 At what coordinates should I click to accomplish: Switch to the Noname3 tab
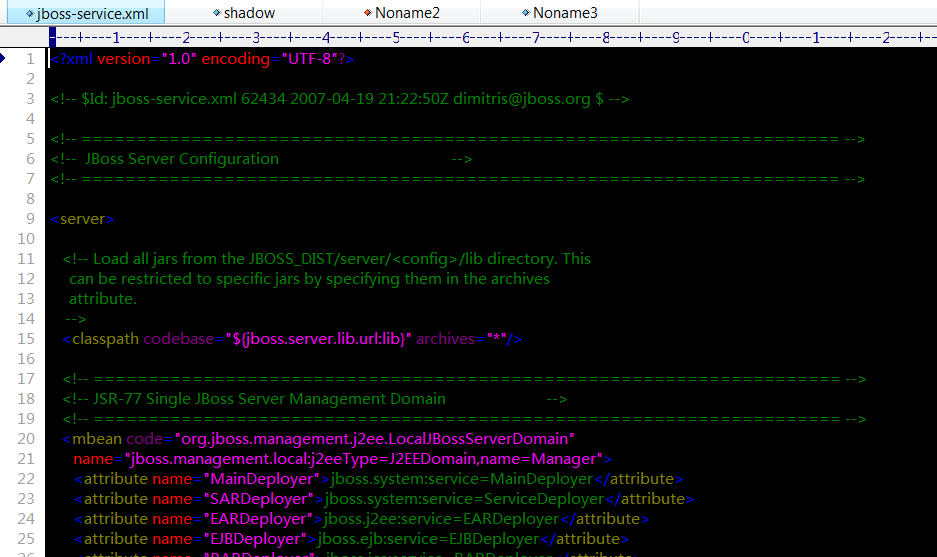[x=559, y=13]
